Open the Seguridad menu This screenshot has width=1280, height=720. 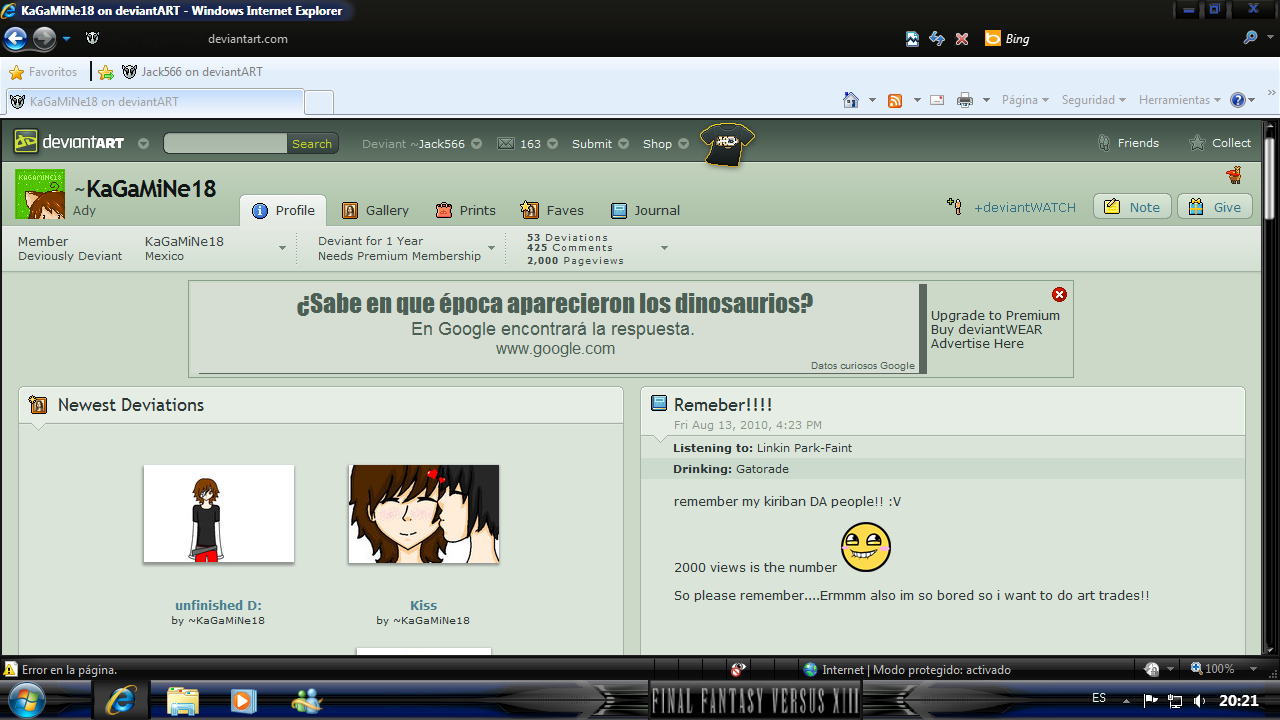[x=1094, y=100]
